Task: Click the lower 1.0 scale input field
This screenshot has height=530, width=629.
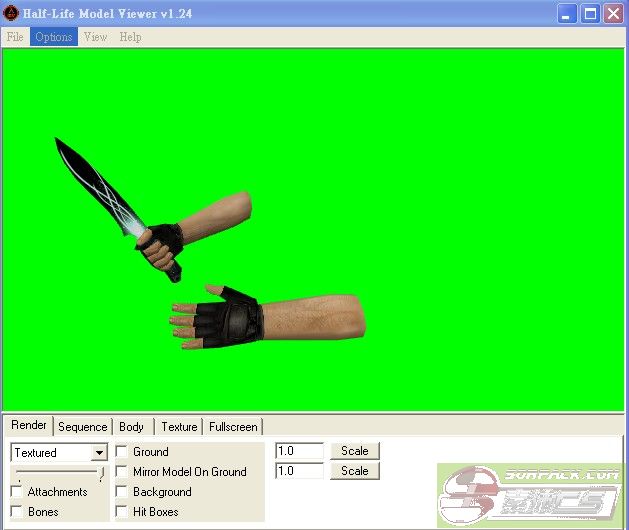Action: (x=299, y=471)
